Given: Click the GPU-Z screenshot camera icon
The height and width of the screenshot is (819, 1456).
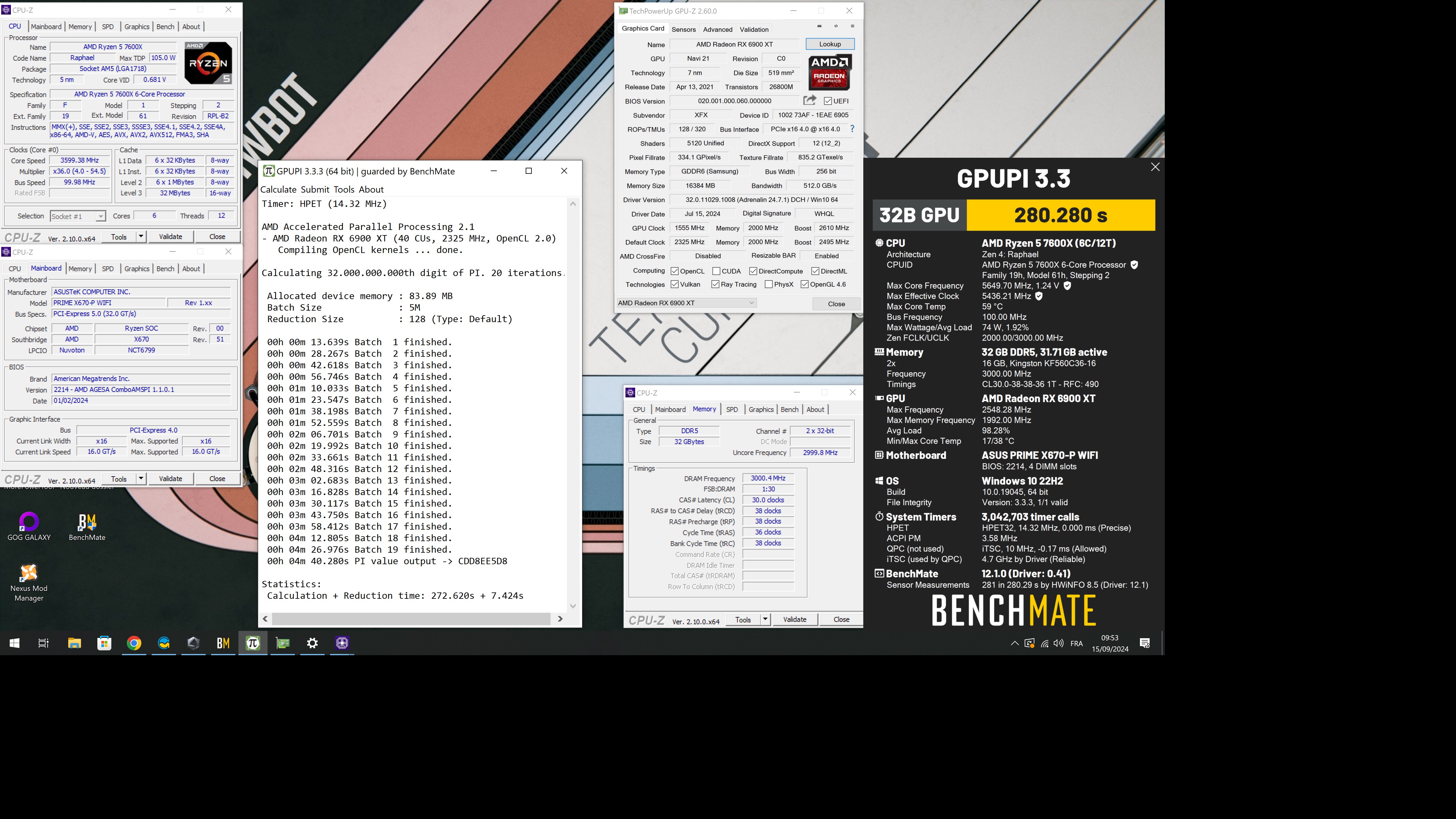Looking at the screenshot, I should pyautogui.click(x=819, y=26).
